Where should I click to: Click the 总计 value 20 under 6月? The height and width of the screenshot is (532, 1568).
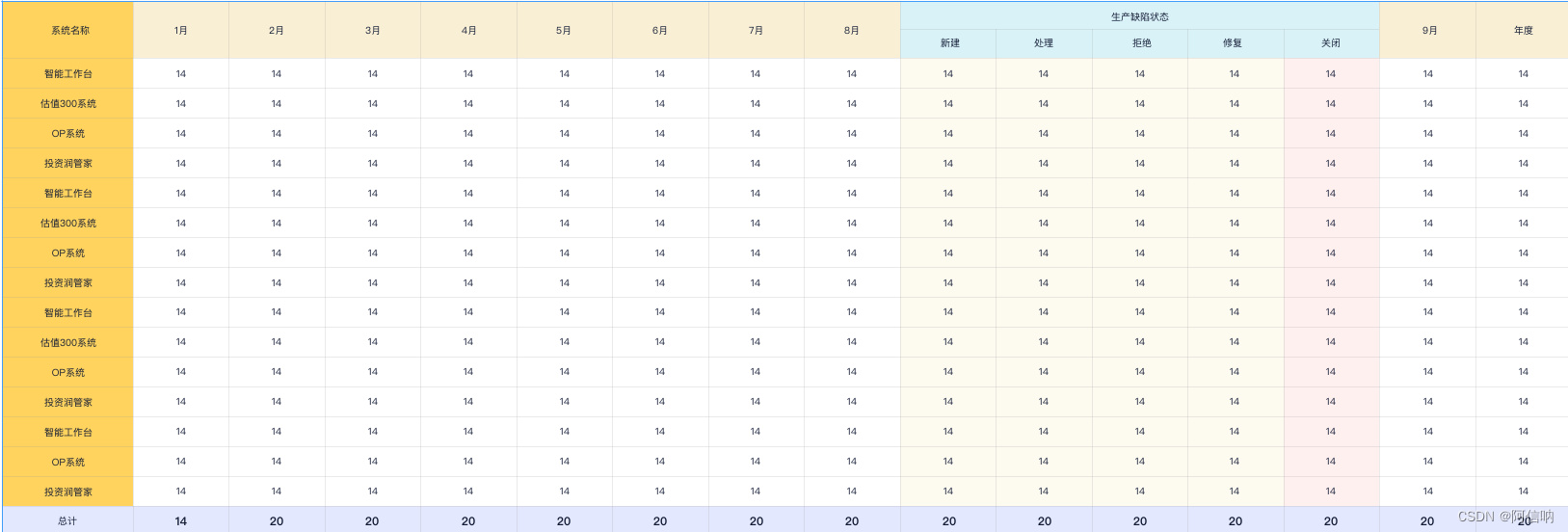660,520
